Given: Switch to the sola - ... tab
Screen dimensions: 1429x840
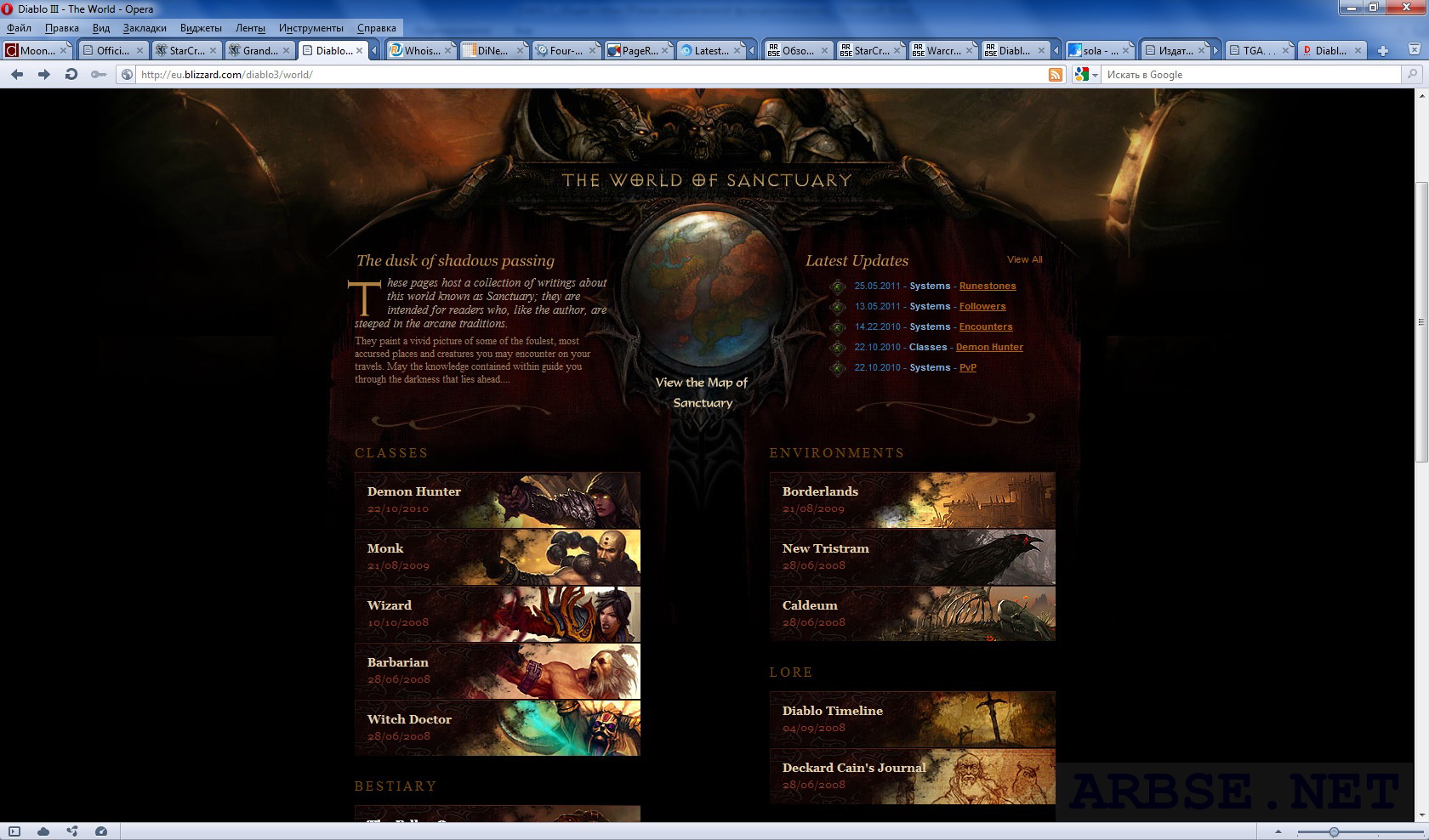Looking at the screenshot, I should pos(1099,51).
